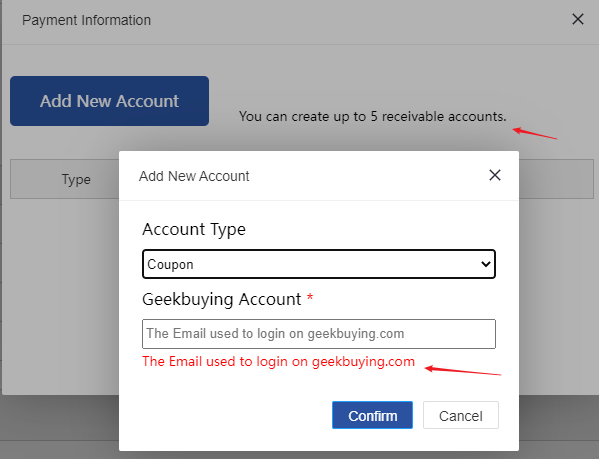
Task: Click the red email validation error message
Action: [x=278, y=362]
